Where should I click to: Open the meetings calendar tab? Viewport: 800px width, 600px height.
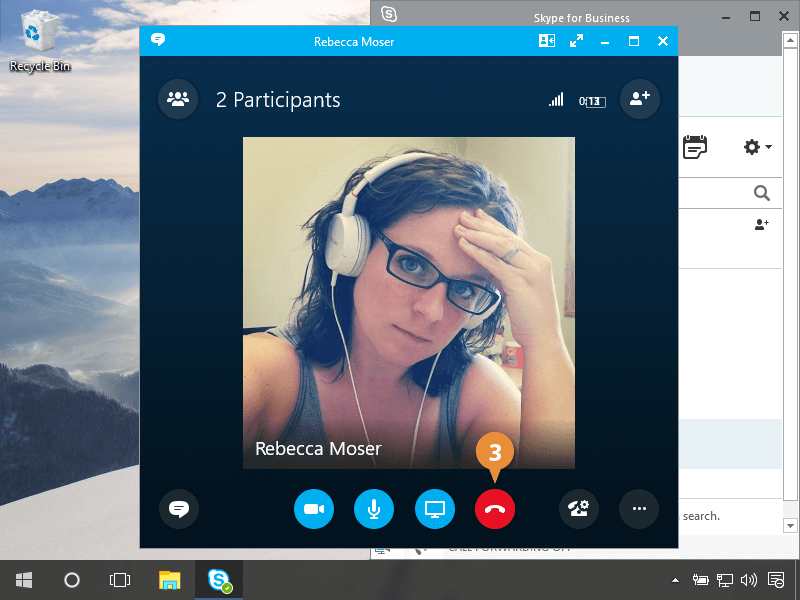click(x=695, y=147)
